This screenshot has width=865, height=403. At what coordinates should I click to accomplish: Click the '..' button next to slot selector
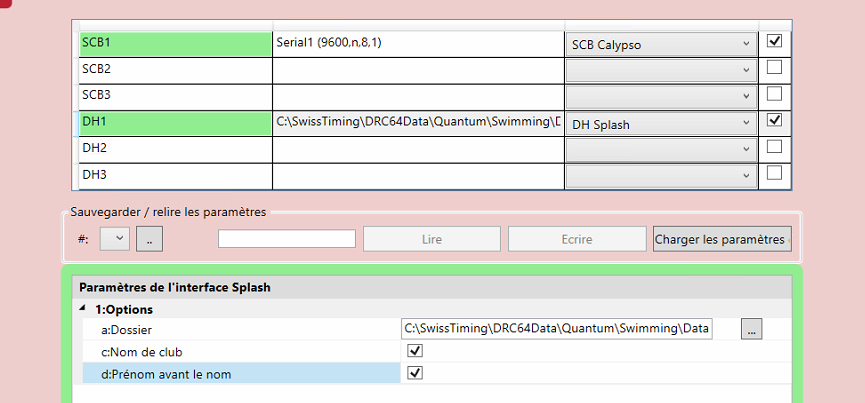coord(149,239)
